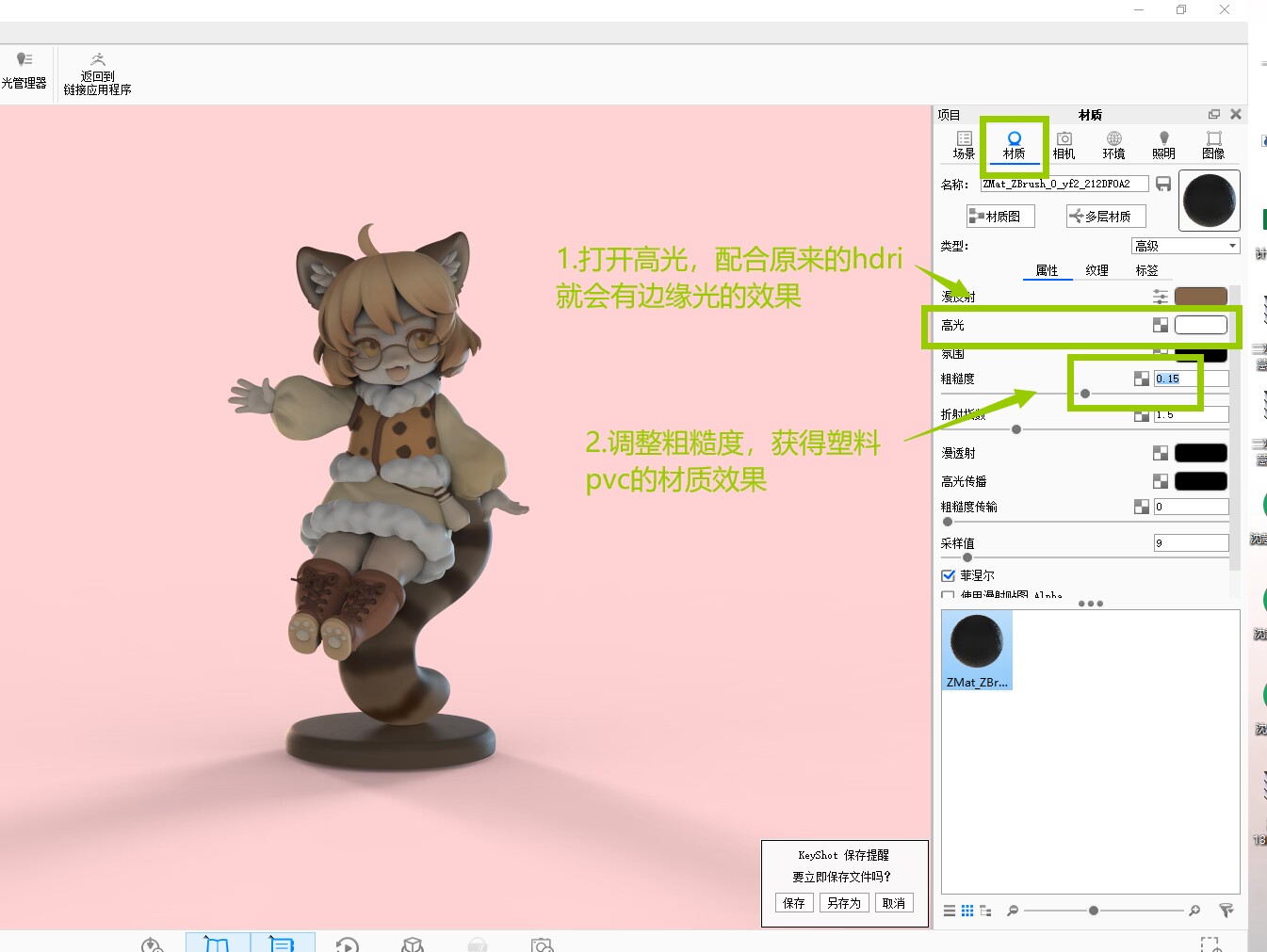Switch to the 材质 tab
Viewport: 1267px width, 952px height.
click(x=1014, y=145)
